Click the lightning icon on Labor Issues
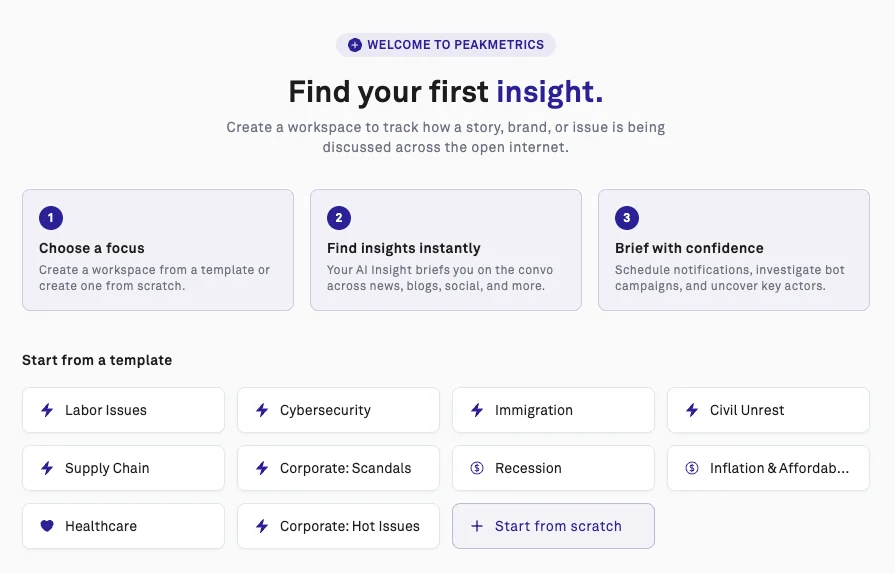The image size is (895, 573). [x=47, y=410]
